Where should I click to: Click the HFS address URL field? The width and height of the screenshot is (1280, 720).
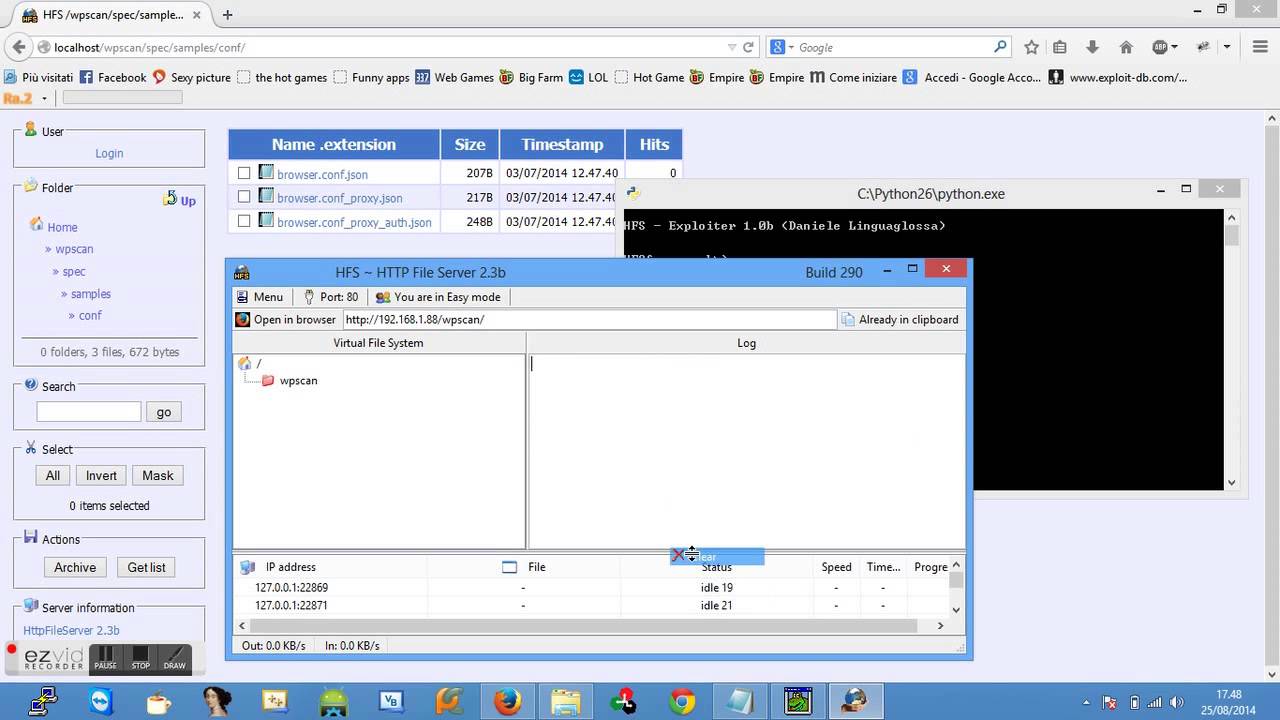coord(589,320)
